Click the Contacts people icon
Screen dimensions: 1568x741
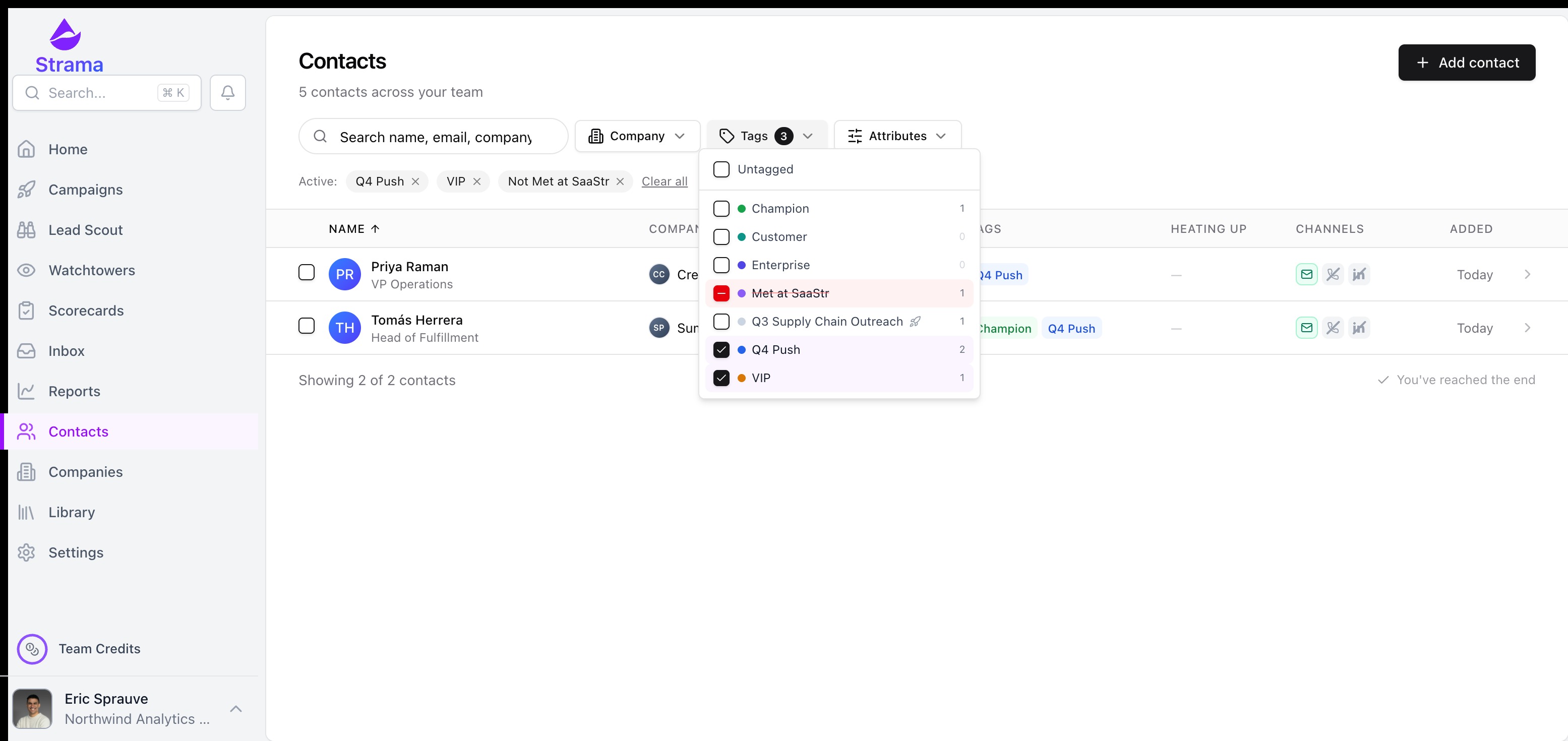click(26, 431)
